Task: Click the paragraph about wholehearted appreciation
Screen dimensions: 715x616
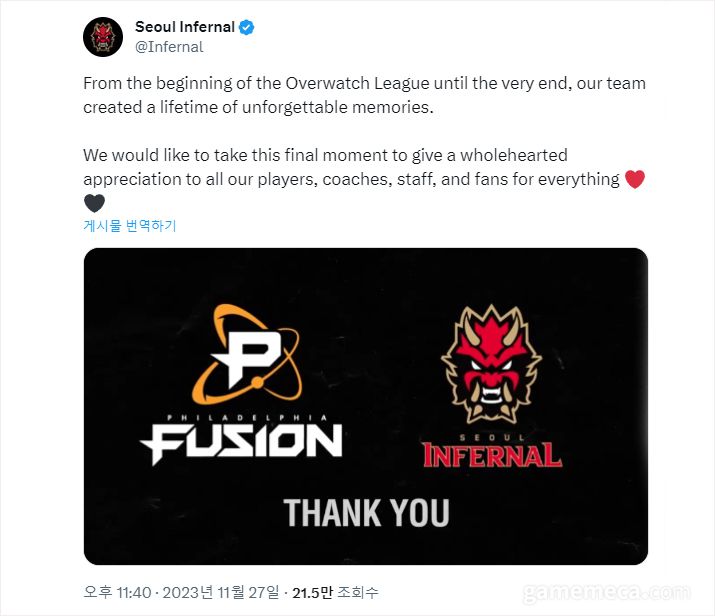Action: pos(364,179)
